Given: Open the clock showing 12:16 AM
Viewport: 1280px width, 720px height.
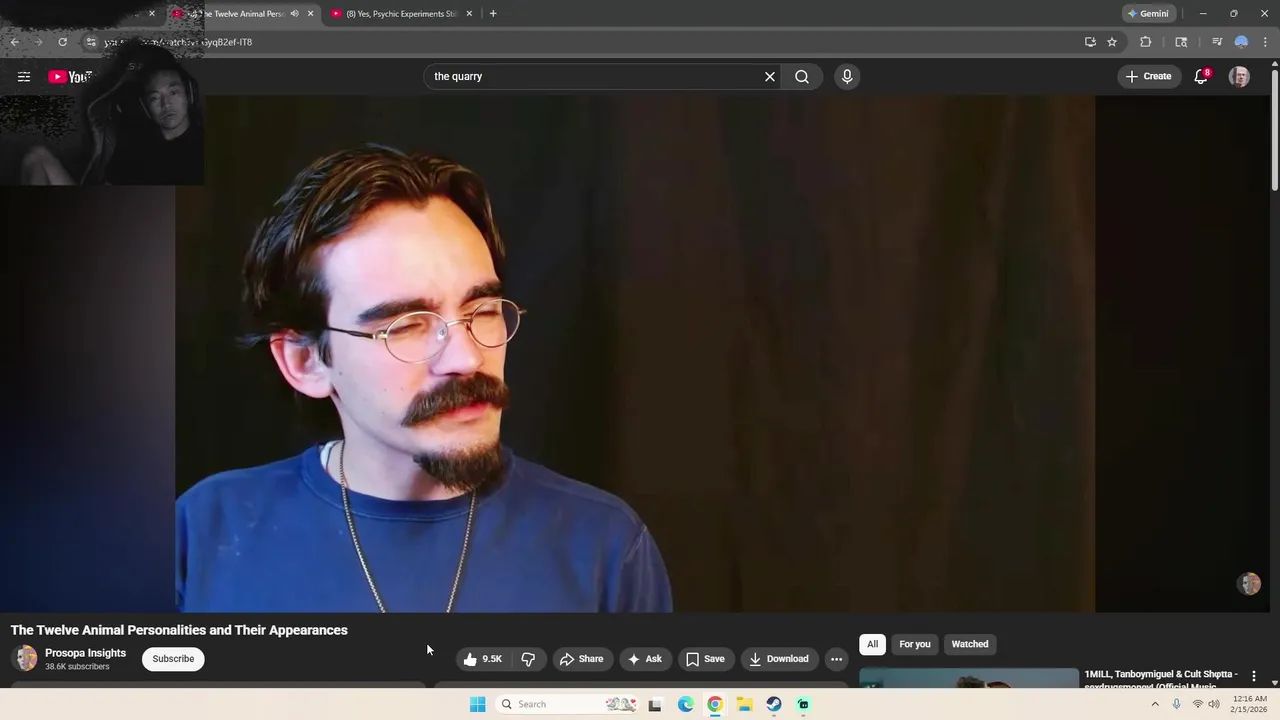Looking at the screenshot, I should pos(1250,704).
